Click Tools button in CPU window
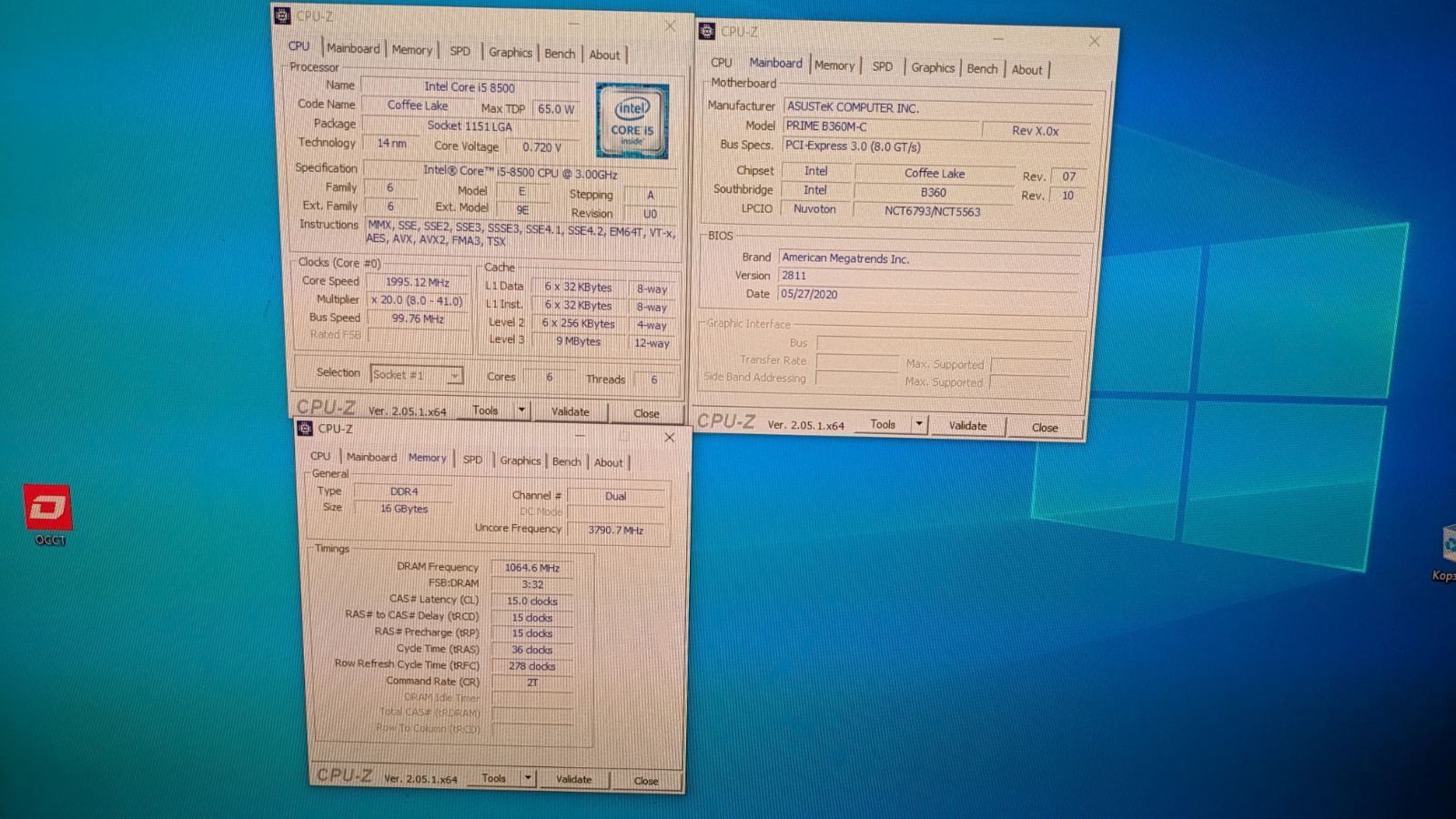This screenshot has height=819, width=1456. point(485,410)
